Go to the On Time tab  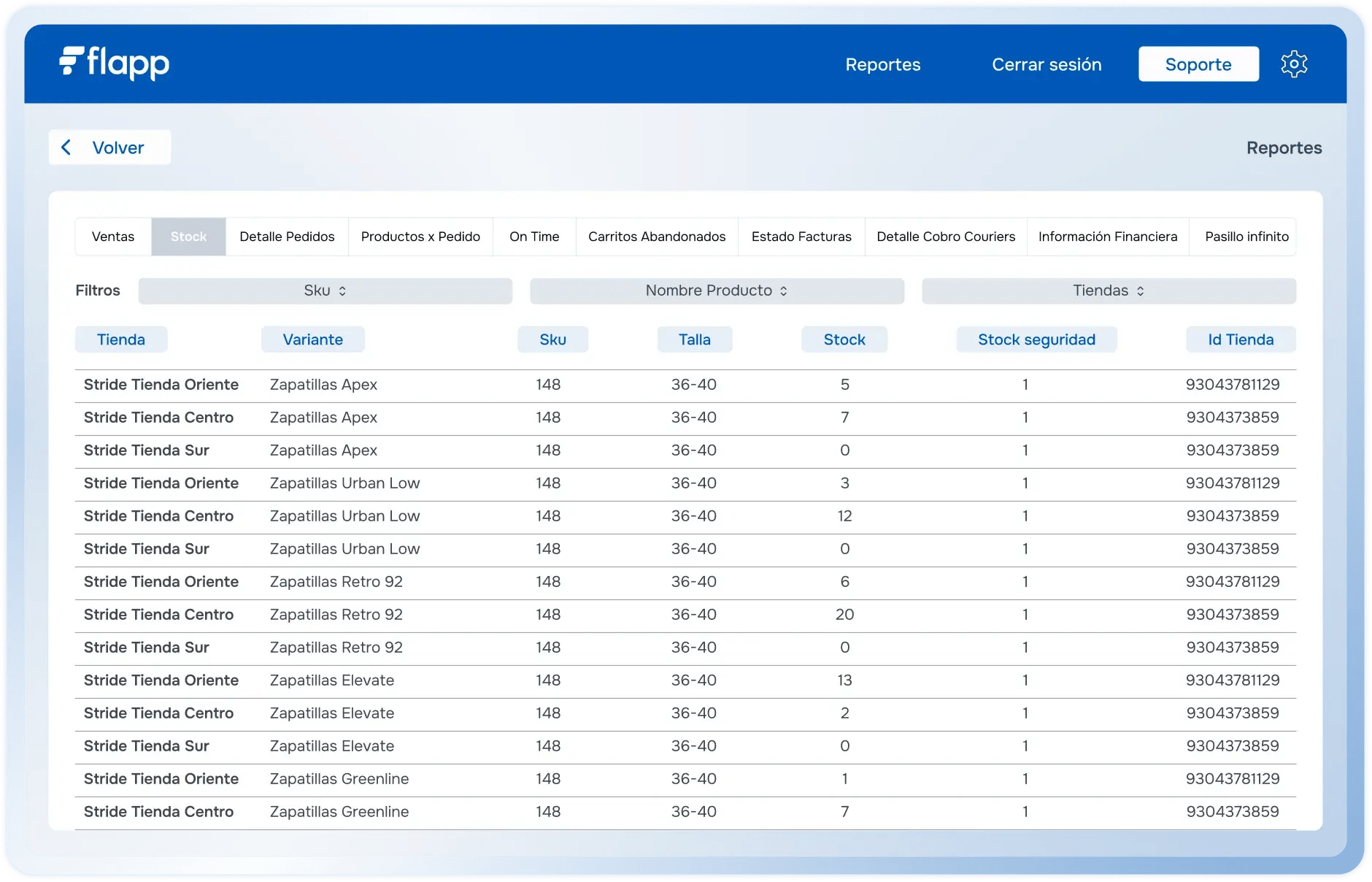point(534,237)
